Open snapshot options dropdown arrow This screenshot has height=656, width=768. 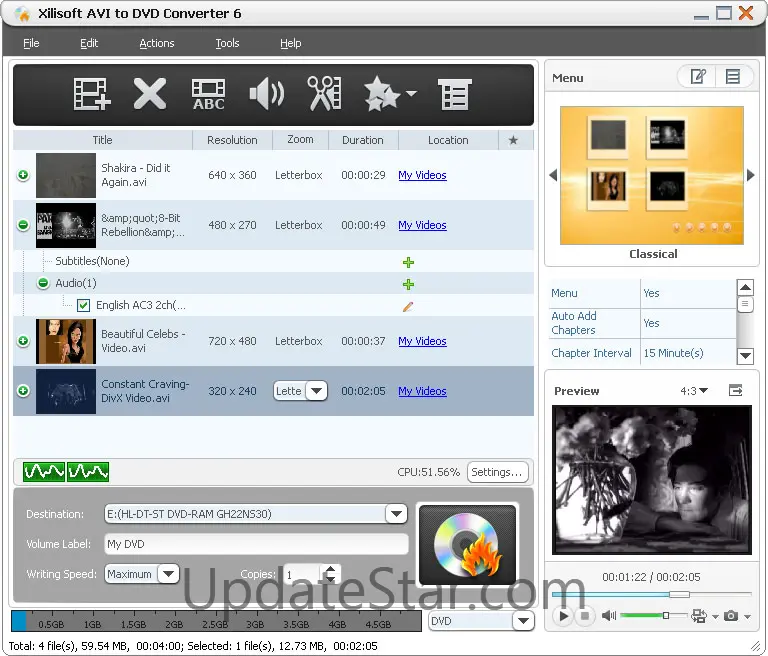[747, 617]
